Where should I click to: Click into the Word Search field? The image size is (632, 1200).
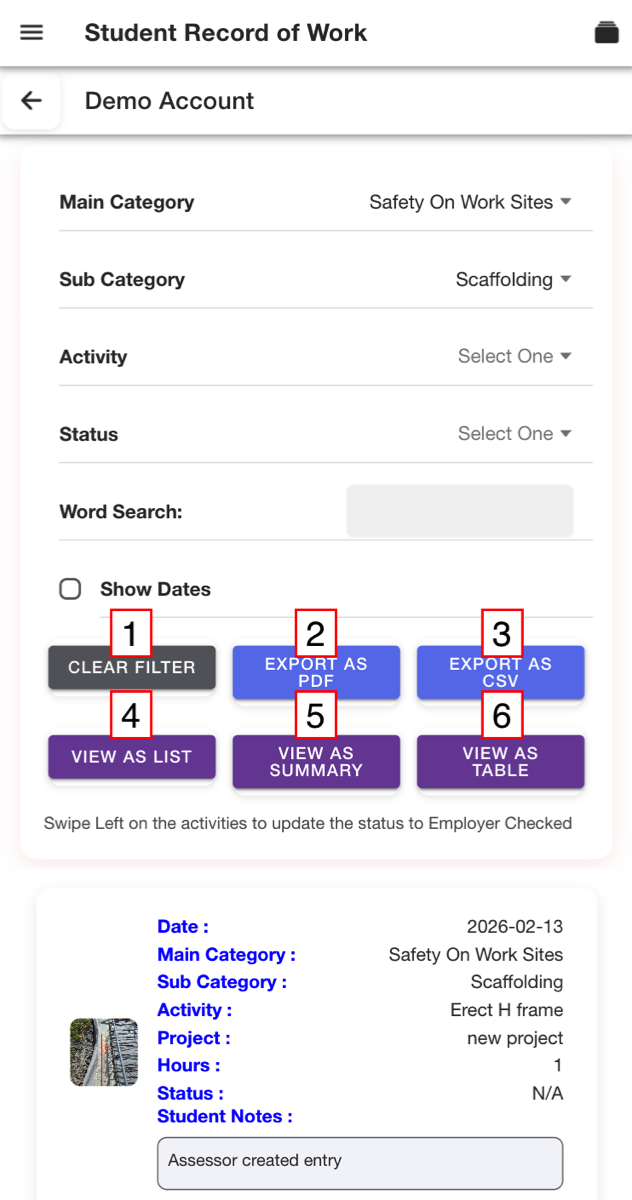(x=460, y=511)
